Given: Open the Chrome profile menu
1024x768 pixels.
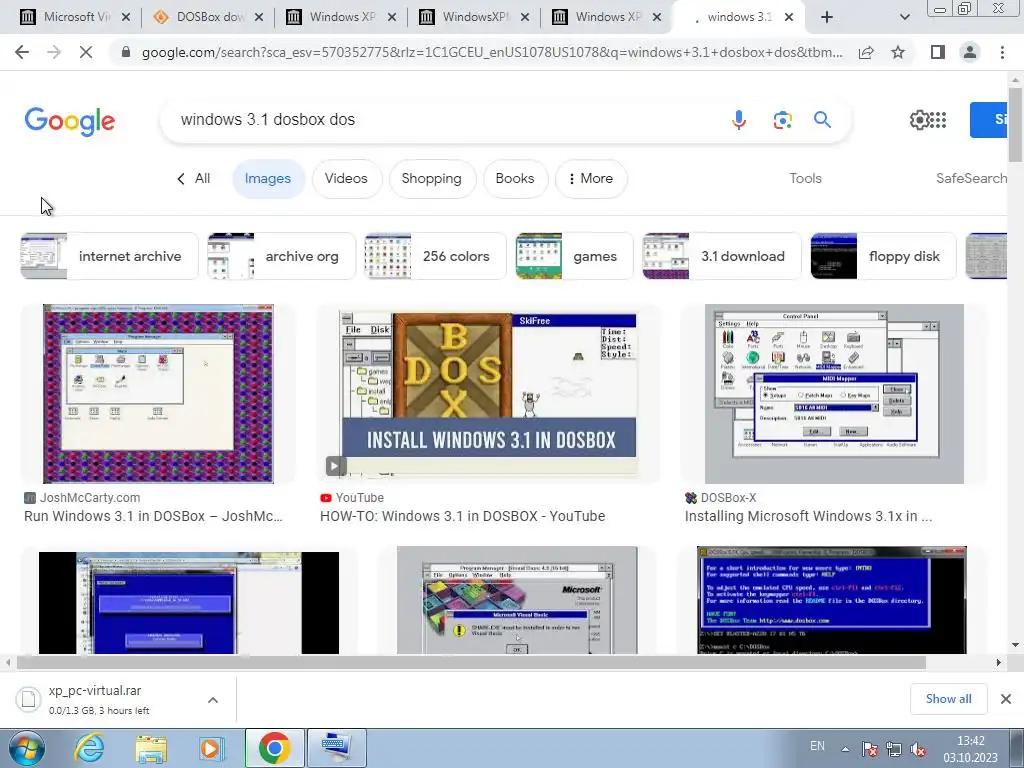Looking at the screenshot, I should pos(970,52).
